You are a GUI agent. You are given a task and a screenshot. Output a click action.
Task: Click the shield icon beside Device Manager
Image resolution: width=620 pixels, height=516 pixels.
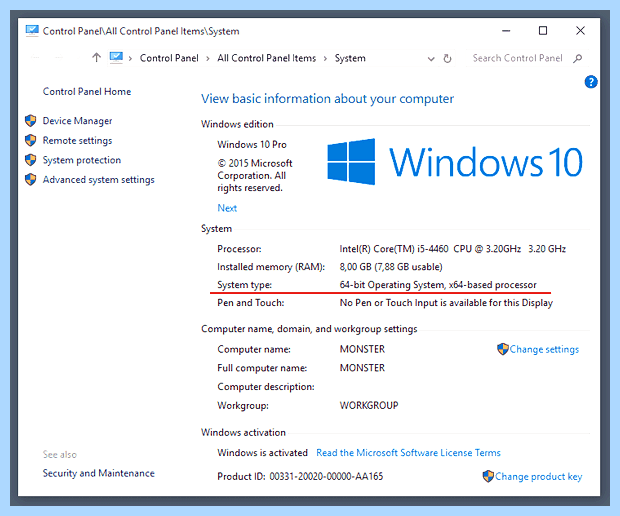[x=30, y=121]
